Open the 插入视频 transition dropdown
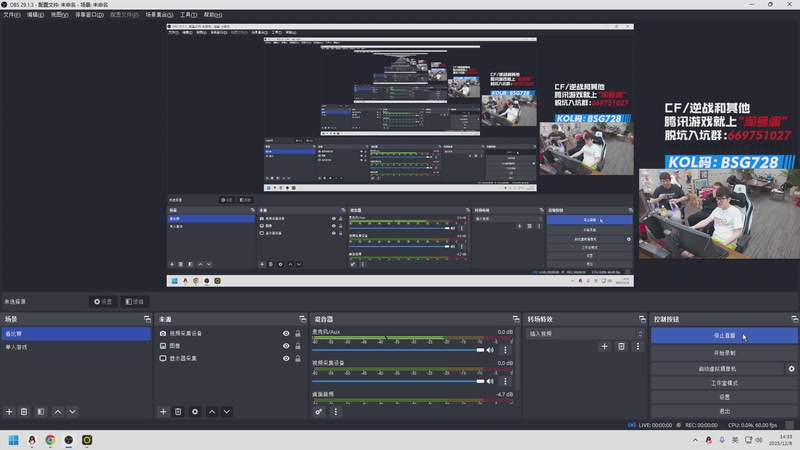 pyautogui.click(x=585, y=334)
